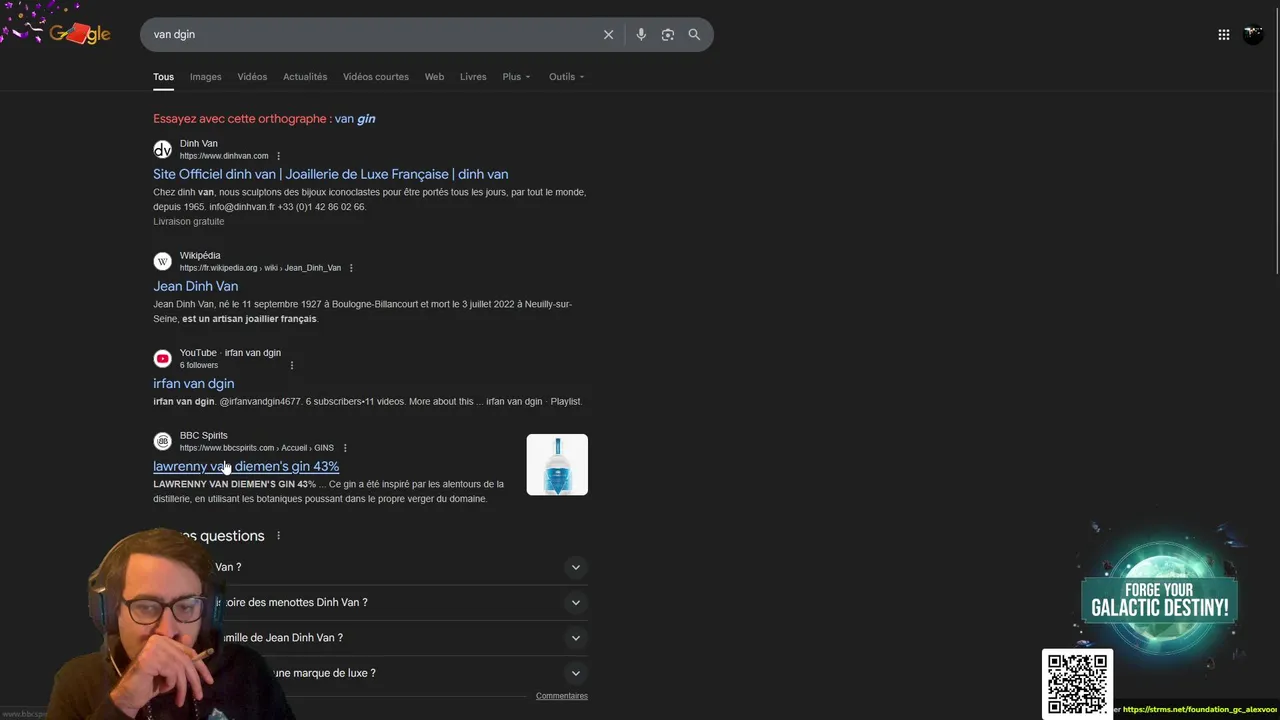This screenshot has width=1280, height=720.
Task: Open 'Site Officiel dinh van' result link
Action: (330, 174)
